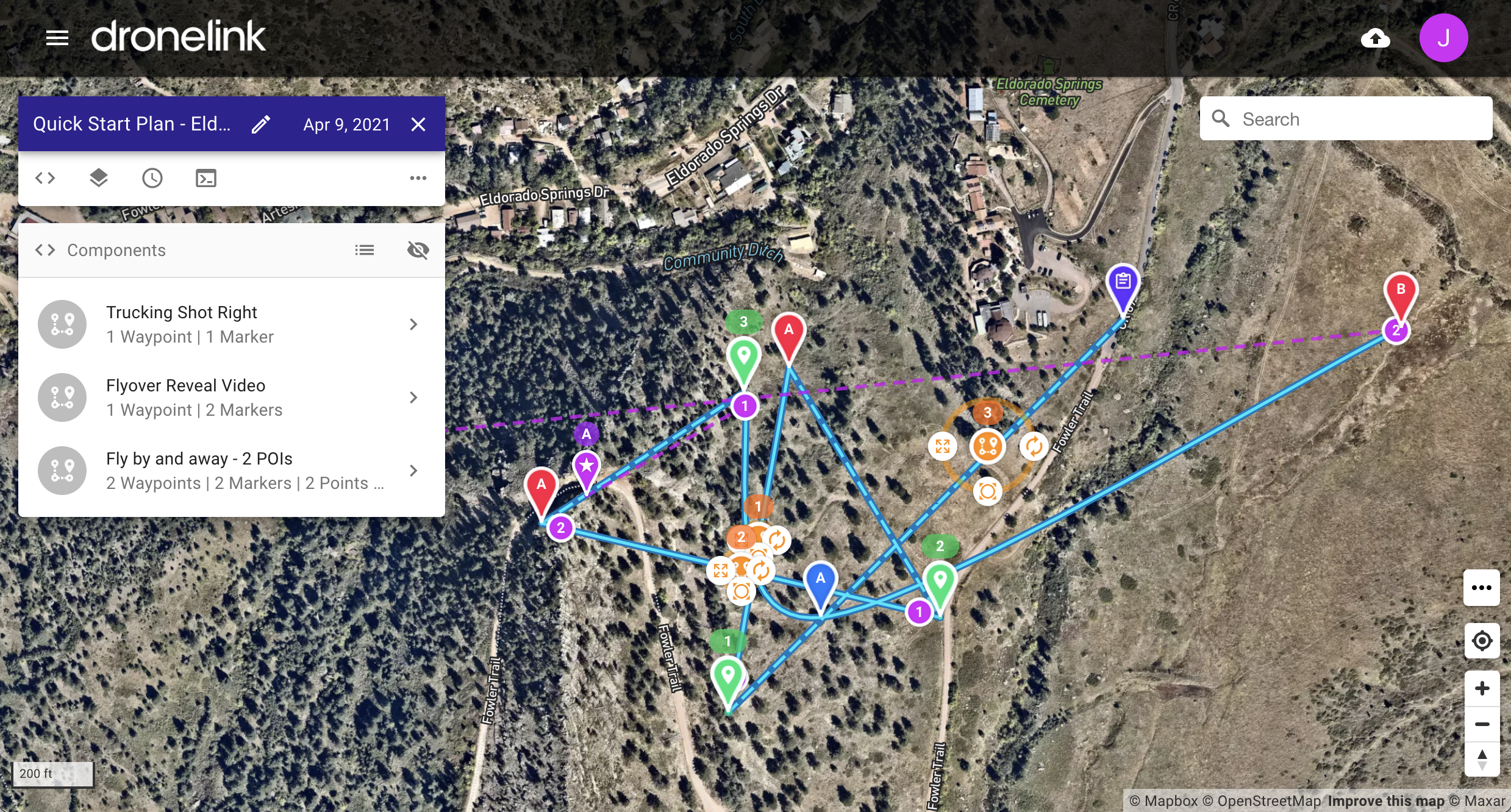Image resolution: width=1511 pixels, height=812 pixels.
Task: Click the code brackets icon in toolbar
Action: coord(45,178)
